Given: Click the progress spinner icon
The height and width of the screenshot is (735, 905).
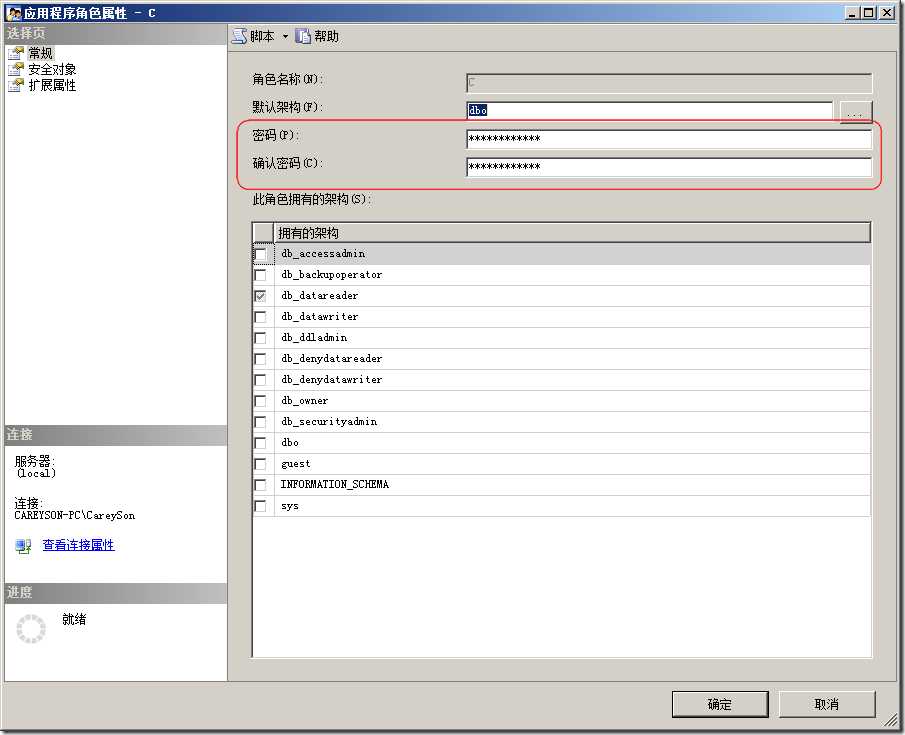Looking at the screenshot, I should coord(31,629).
